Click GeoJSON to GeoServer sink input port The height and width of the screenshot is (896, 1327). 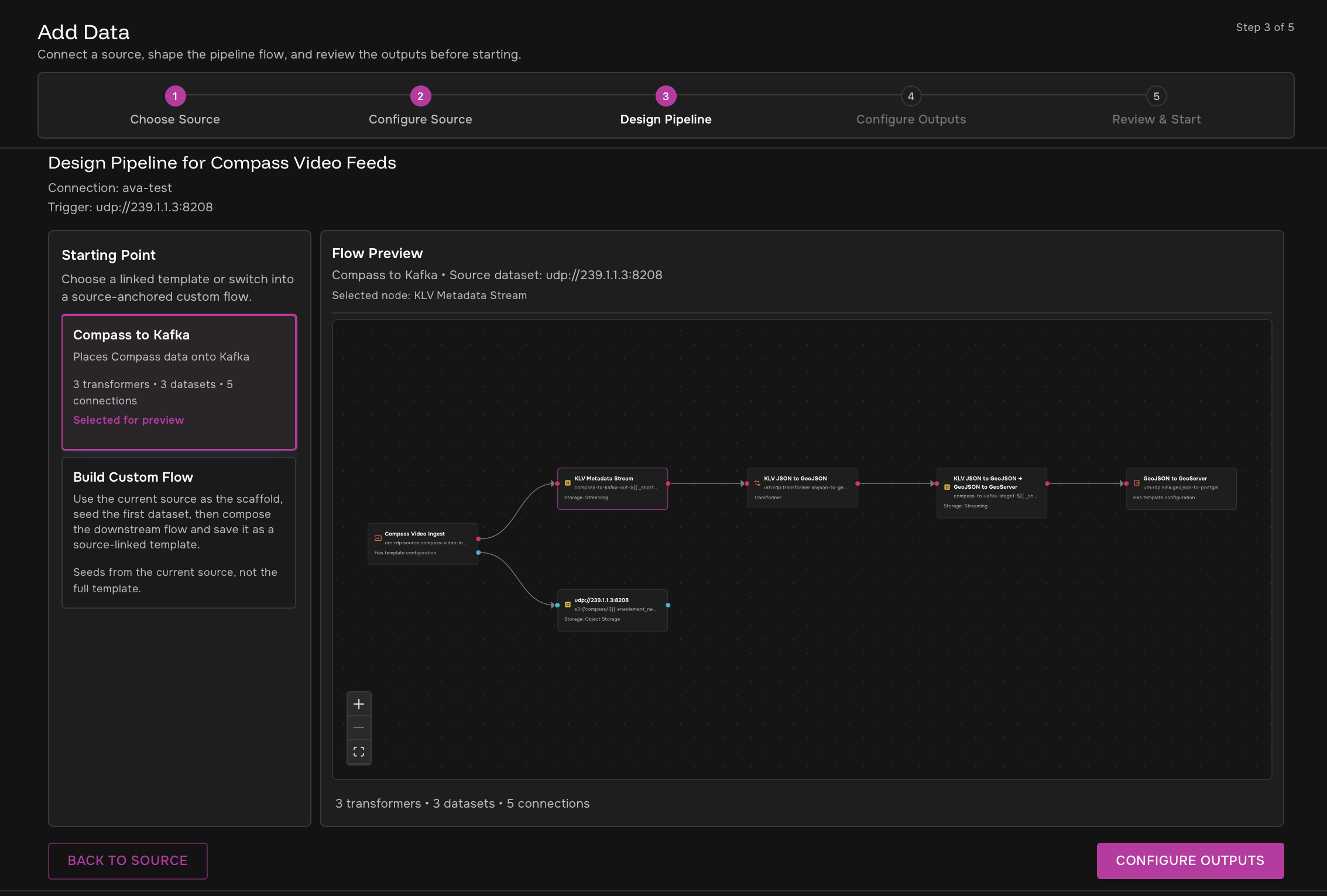(1126, 483)
